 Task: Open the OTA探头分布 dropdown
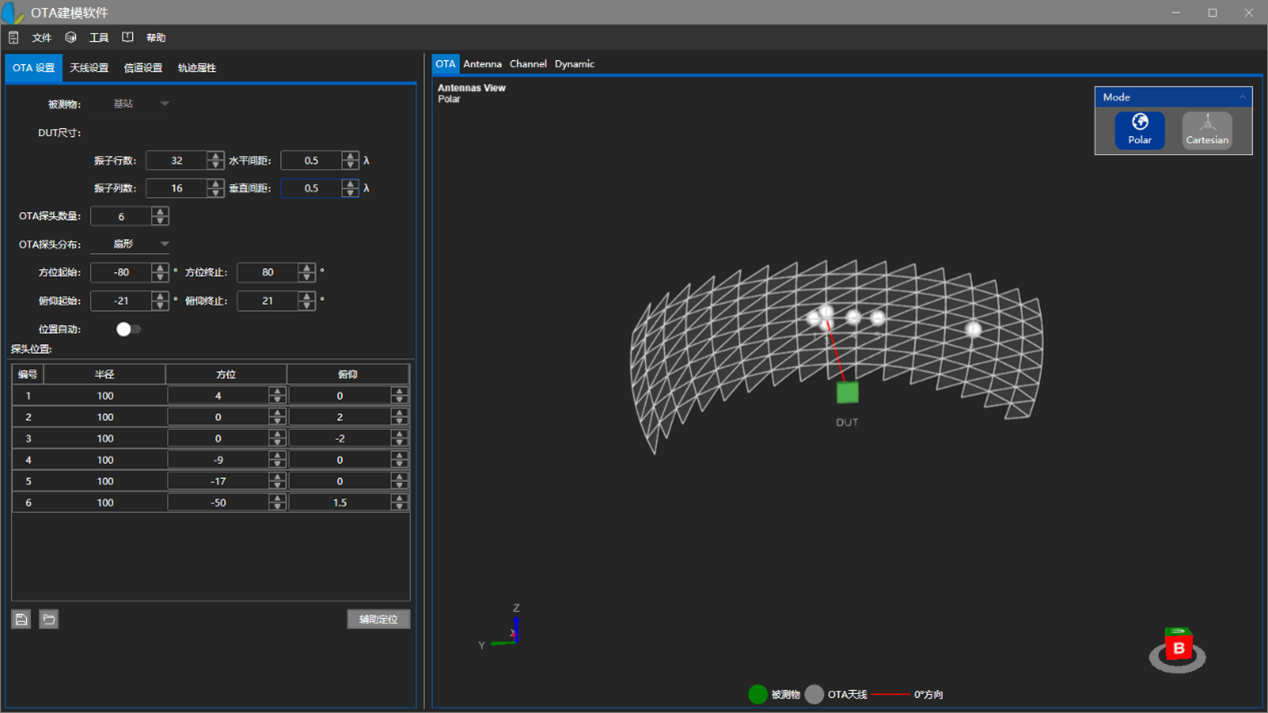point(131,244)
